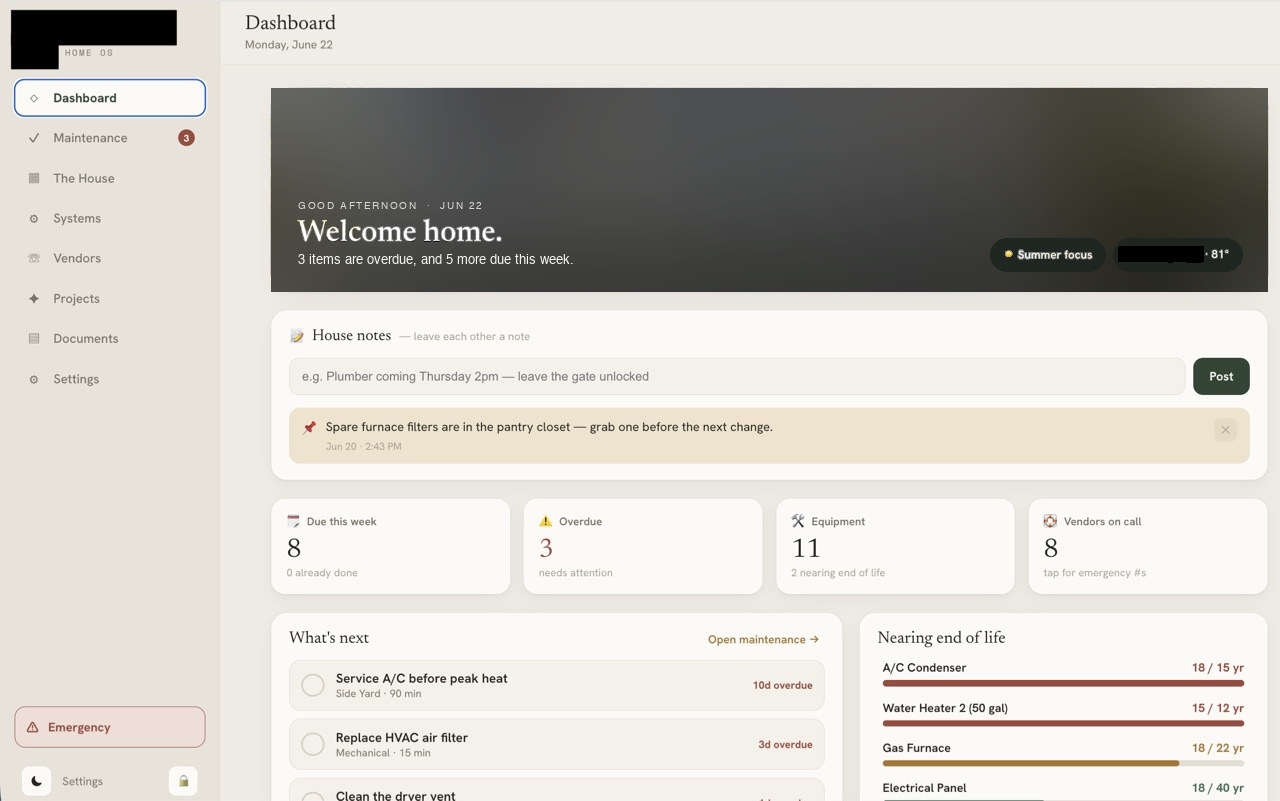
Task: Click the gear icon beside Settings
Action: tap(34, 379)
